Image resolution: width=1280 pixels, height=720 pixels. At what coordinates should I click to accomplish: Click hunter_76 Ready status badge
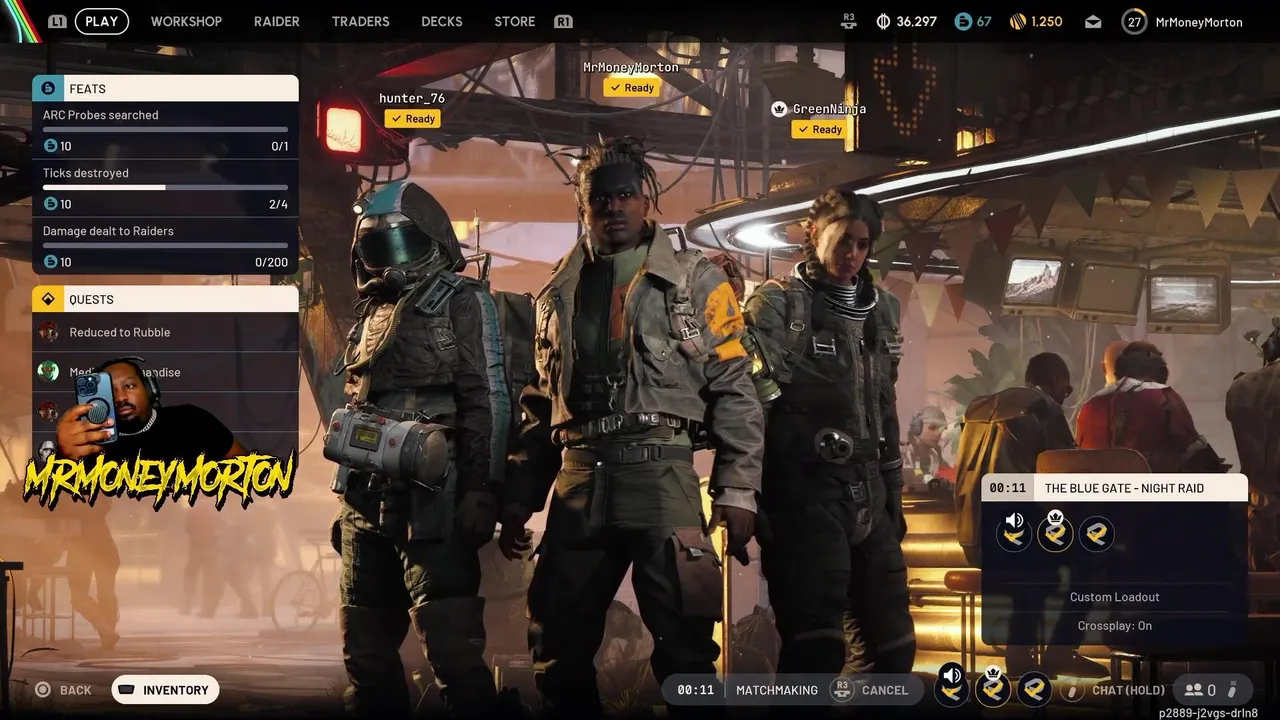click(x=412, y=118)
